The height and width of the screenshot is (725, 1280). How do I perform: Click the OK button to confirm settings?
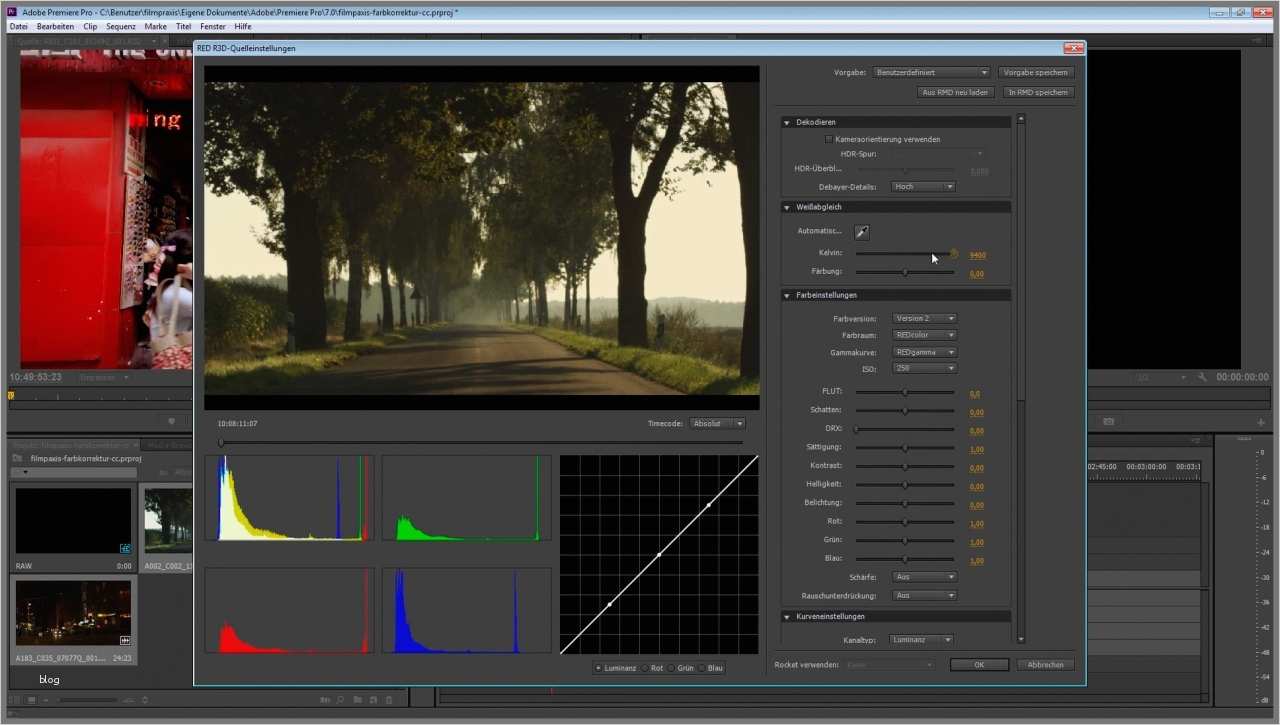[979, 664]
